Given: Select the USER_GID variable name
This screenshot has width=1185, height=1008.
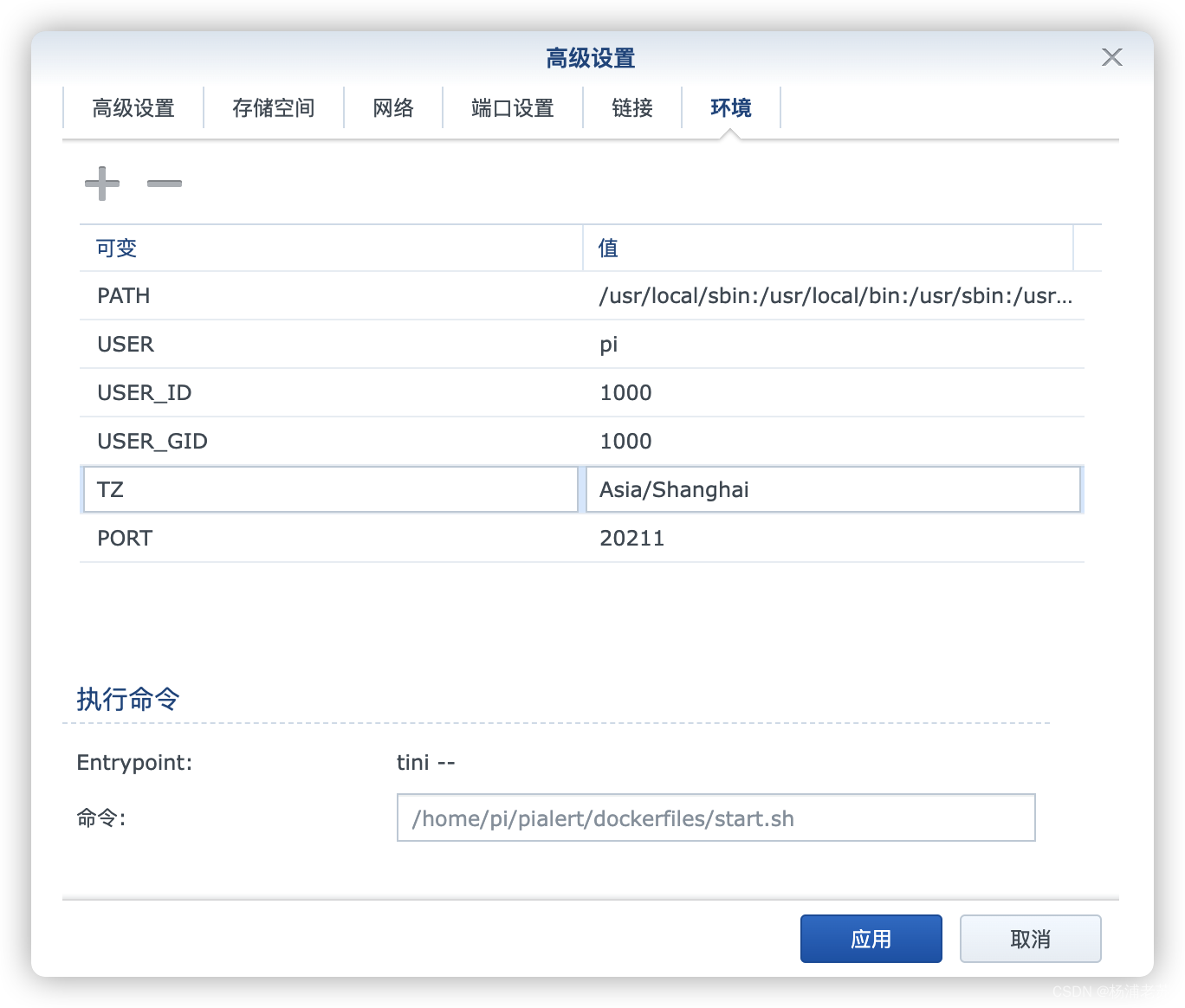Looking at the screenshot, I should (x=152, y=441).
